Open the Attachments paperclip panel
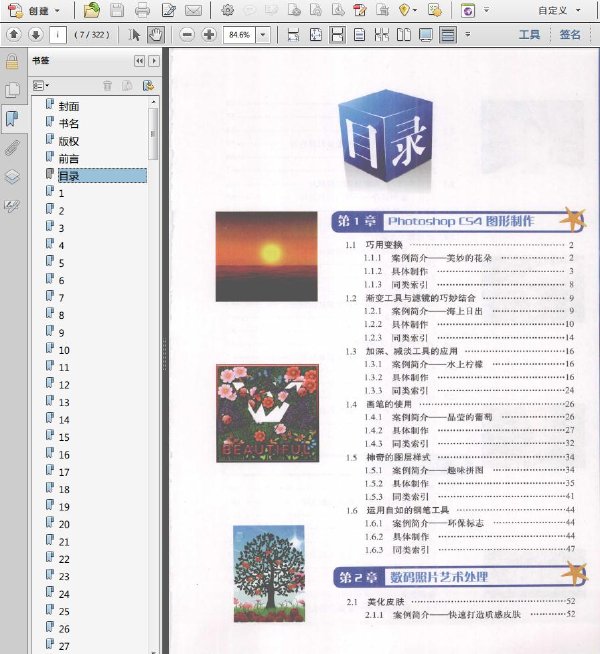The height and width of the screenshot is (654, 600). point(12,148)
